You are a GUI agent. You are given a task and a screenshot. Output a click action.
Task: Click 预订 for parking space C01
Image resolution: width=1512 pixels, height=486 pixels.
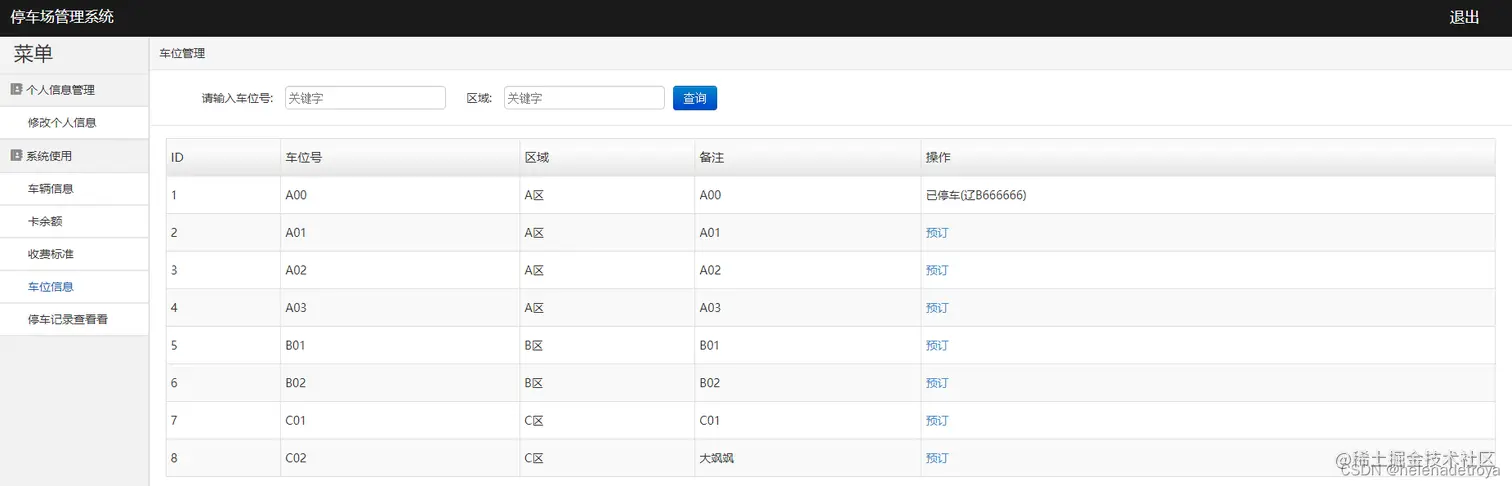click(x=937, y=420)
